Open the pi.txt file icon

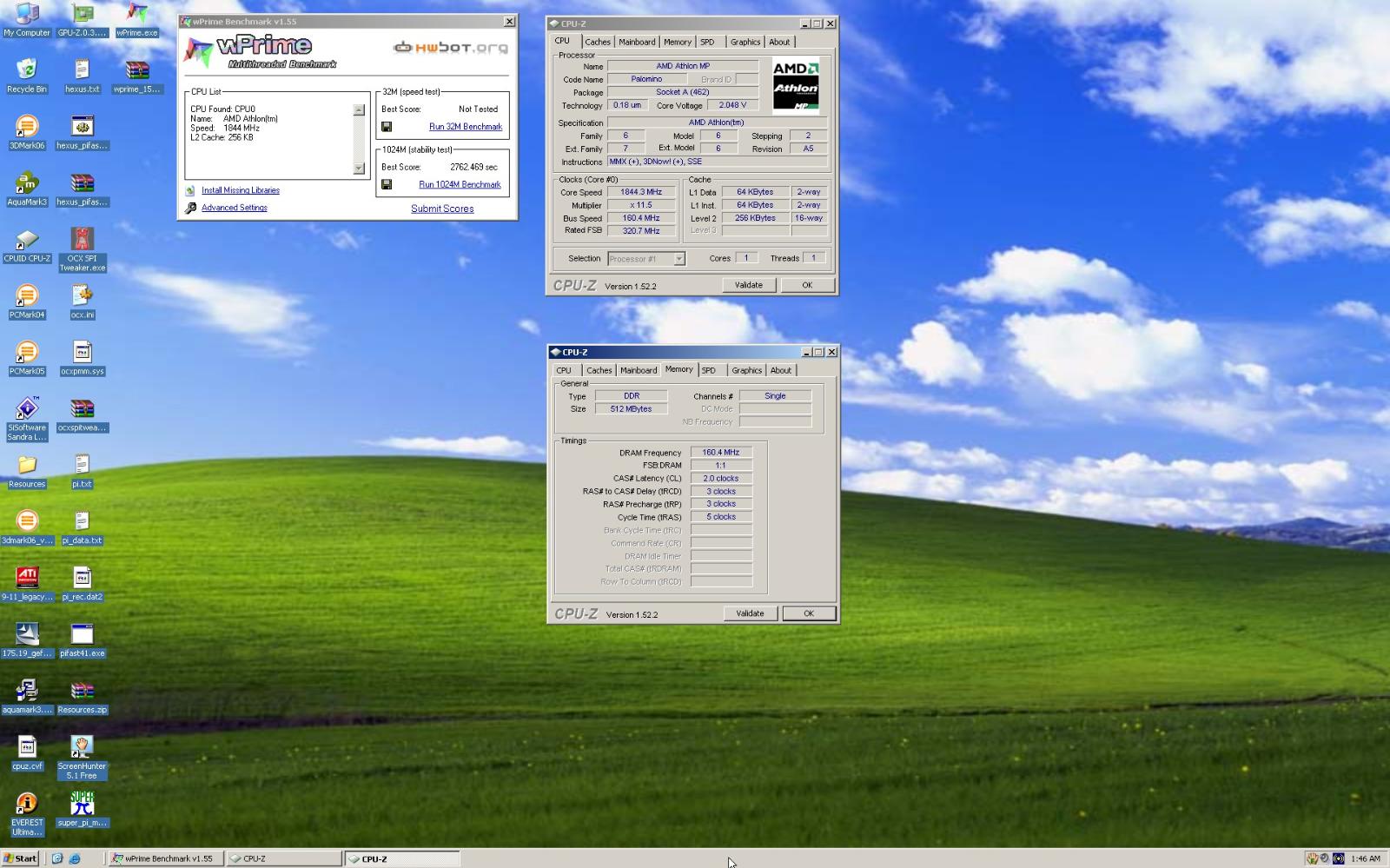pyautogui.click(x=83, y=471)
